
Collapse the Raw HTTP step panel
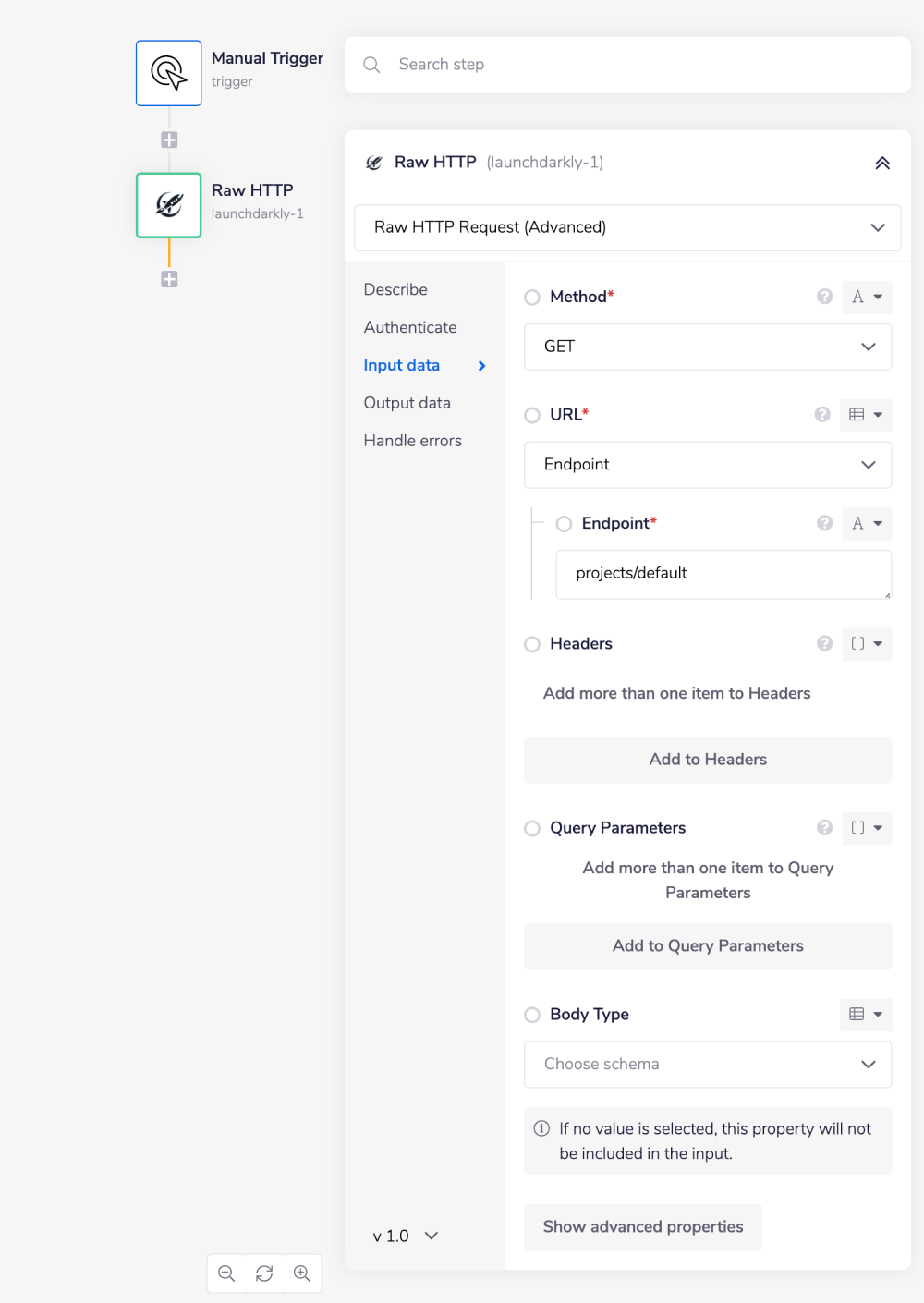pos(882,162)
